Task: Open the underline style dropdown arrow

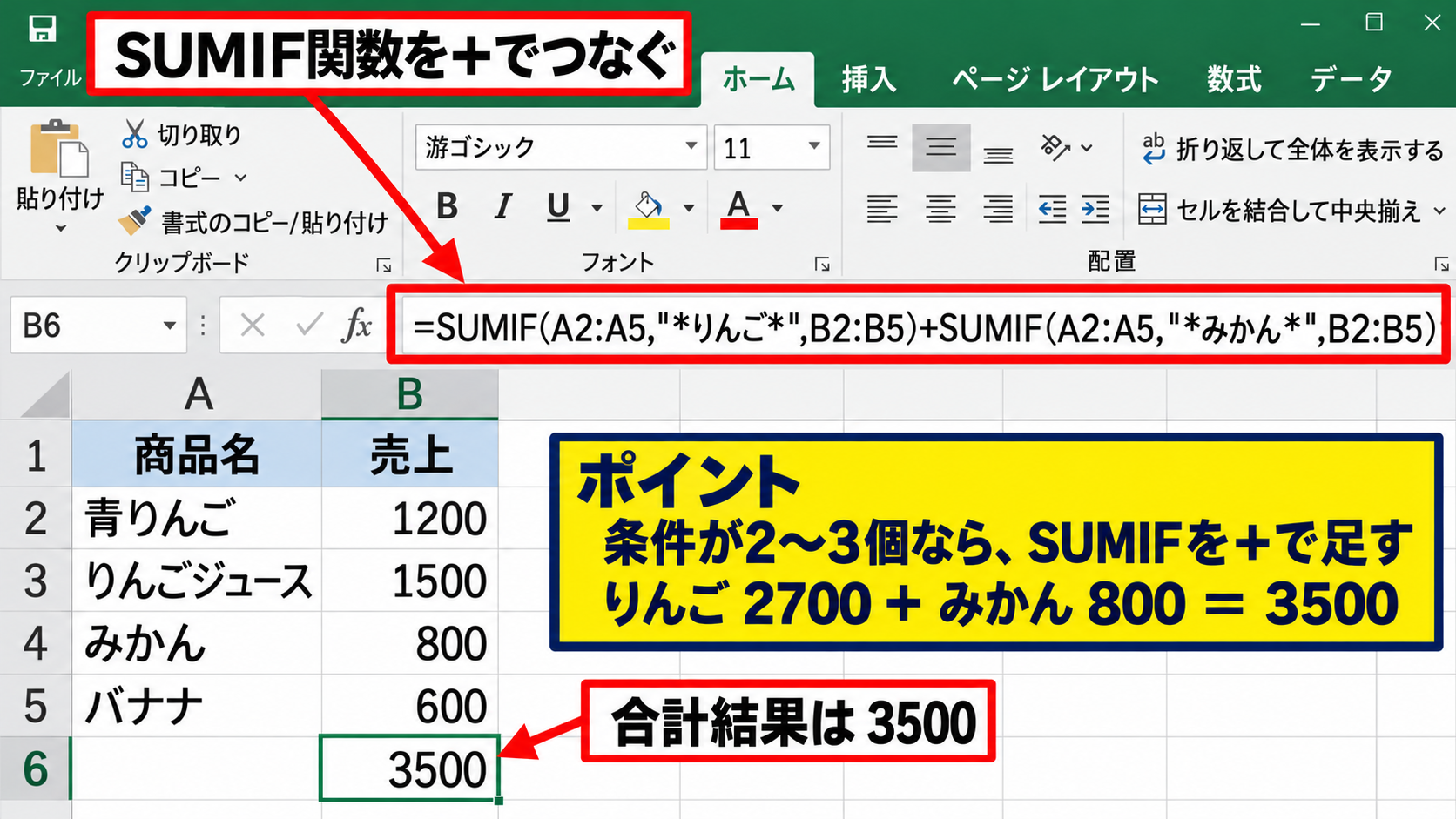Action: [x=597, y=208]
